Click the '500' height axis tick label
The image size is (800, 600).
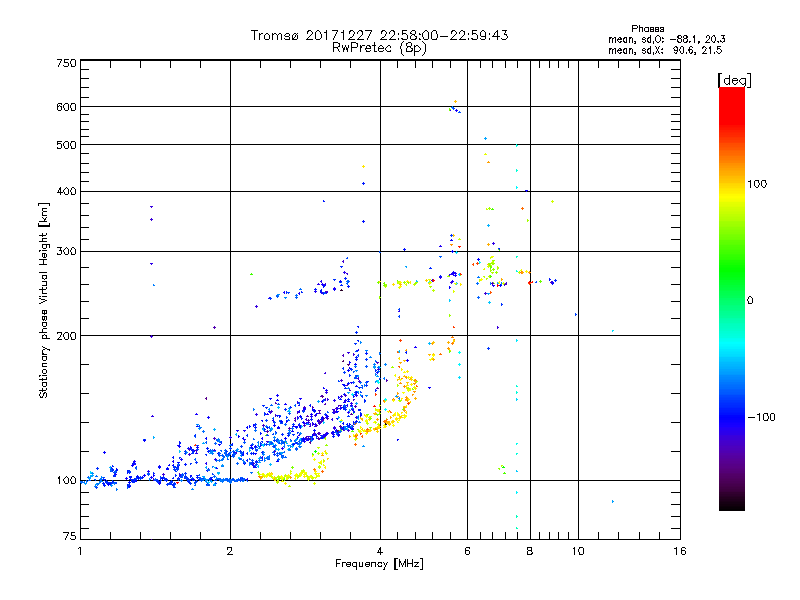click(66, 145)
